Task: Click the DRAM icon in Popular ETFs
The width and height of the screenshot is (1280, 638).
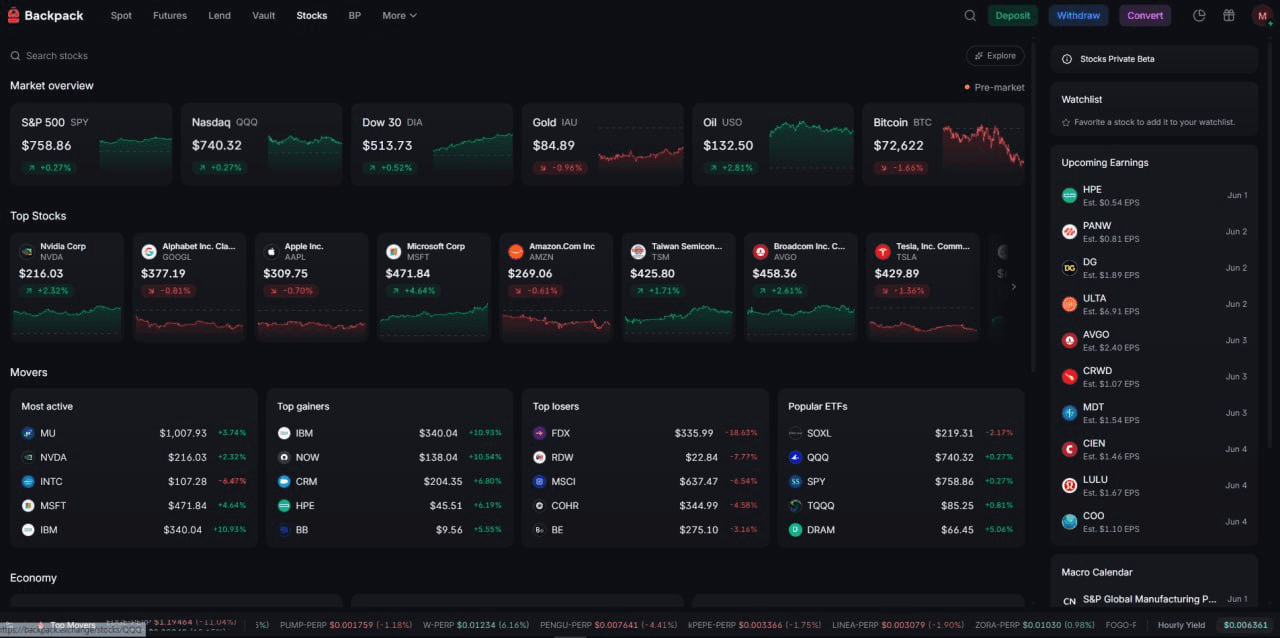Action: (x=796, y=529)
